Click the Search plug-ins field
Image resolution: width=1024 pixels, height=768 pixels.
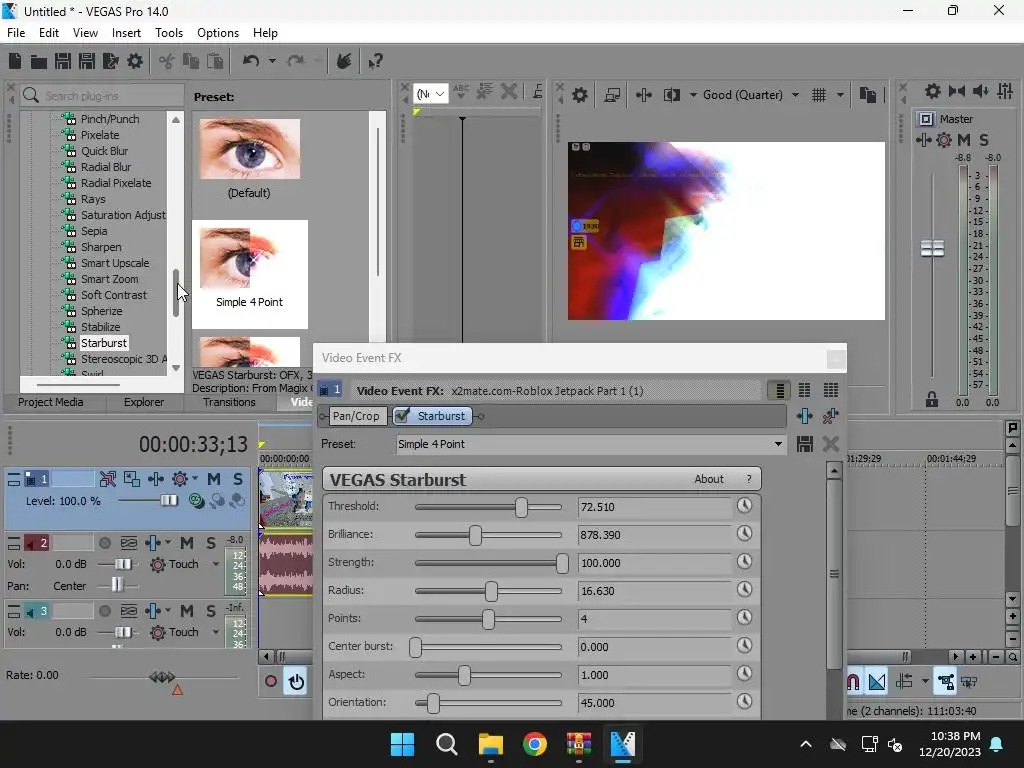(x=103, y=95)
